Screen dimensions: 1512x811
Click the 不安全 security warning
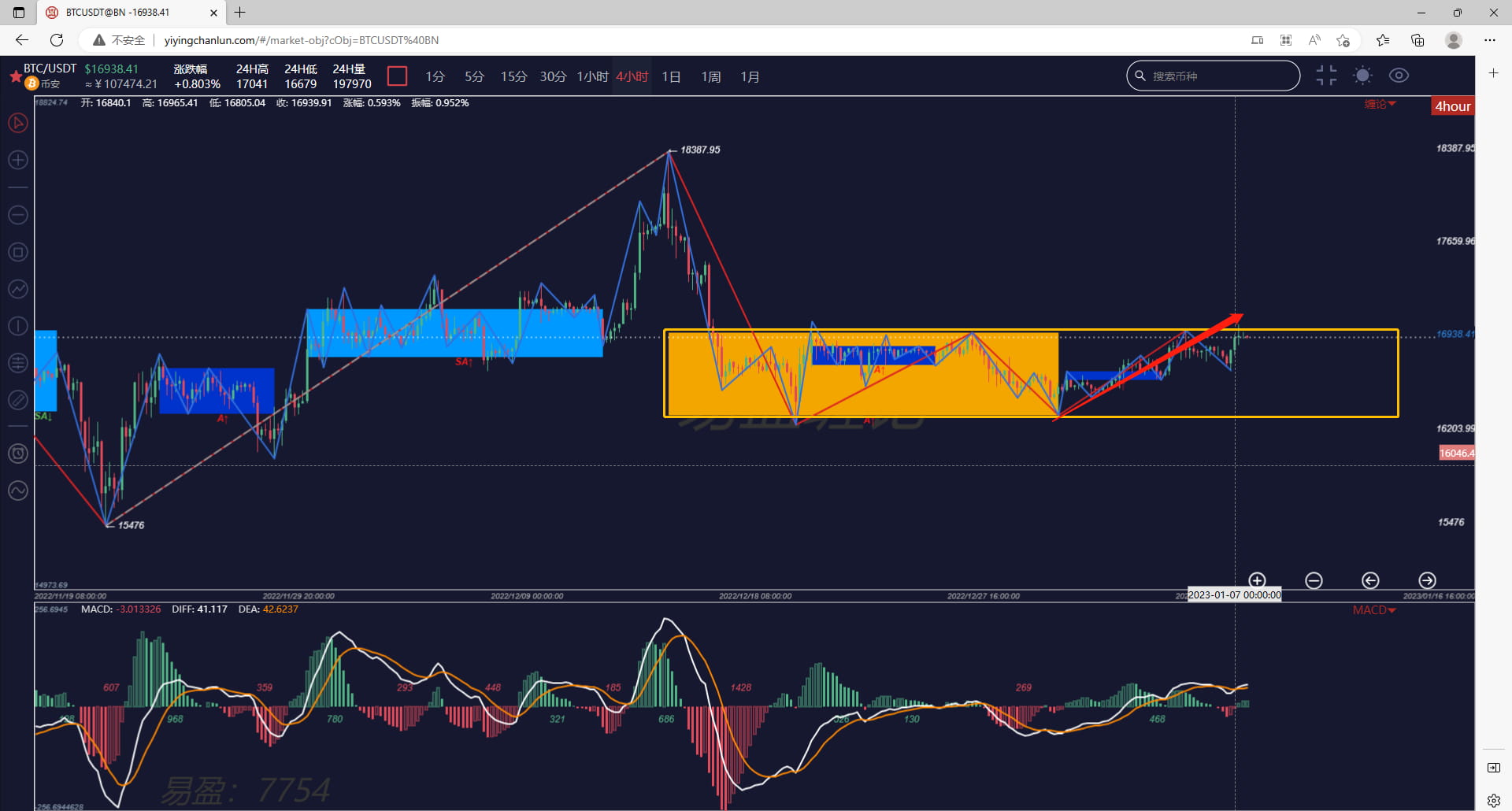119,40
